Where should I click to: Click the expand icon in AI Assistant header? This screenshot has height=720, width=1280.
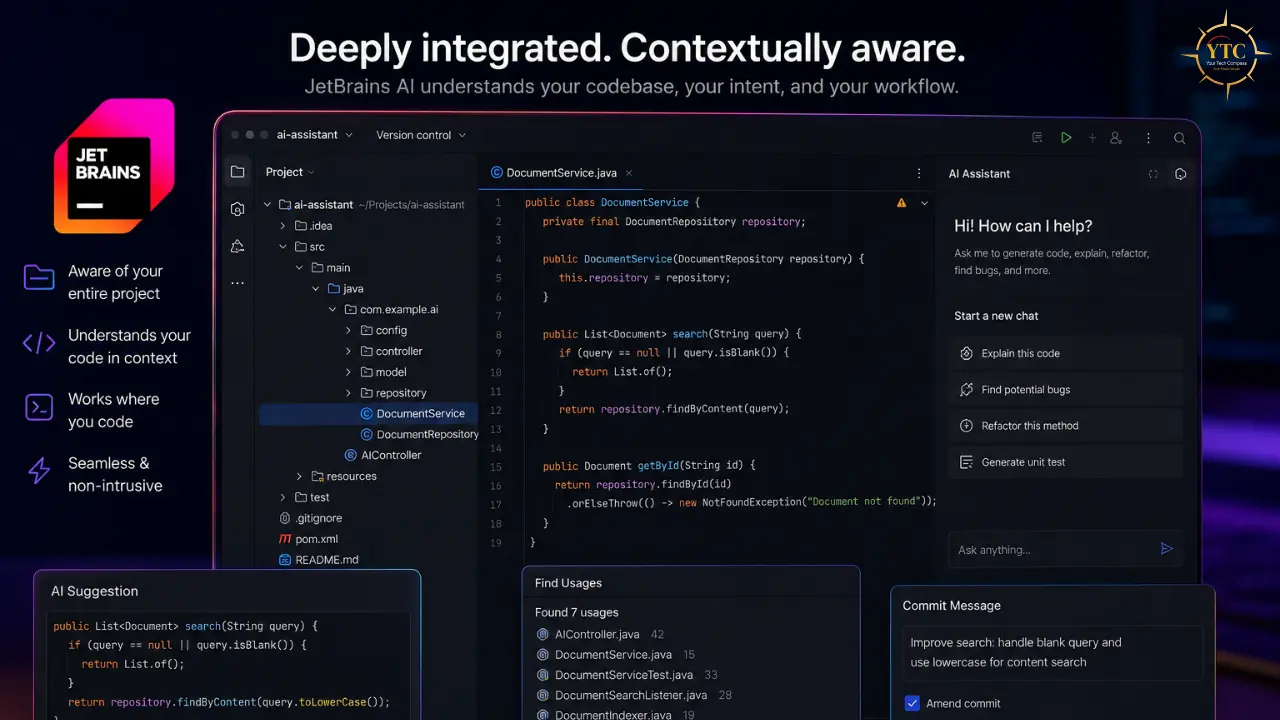point(1153,174)
